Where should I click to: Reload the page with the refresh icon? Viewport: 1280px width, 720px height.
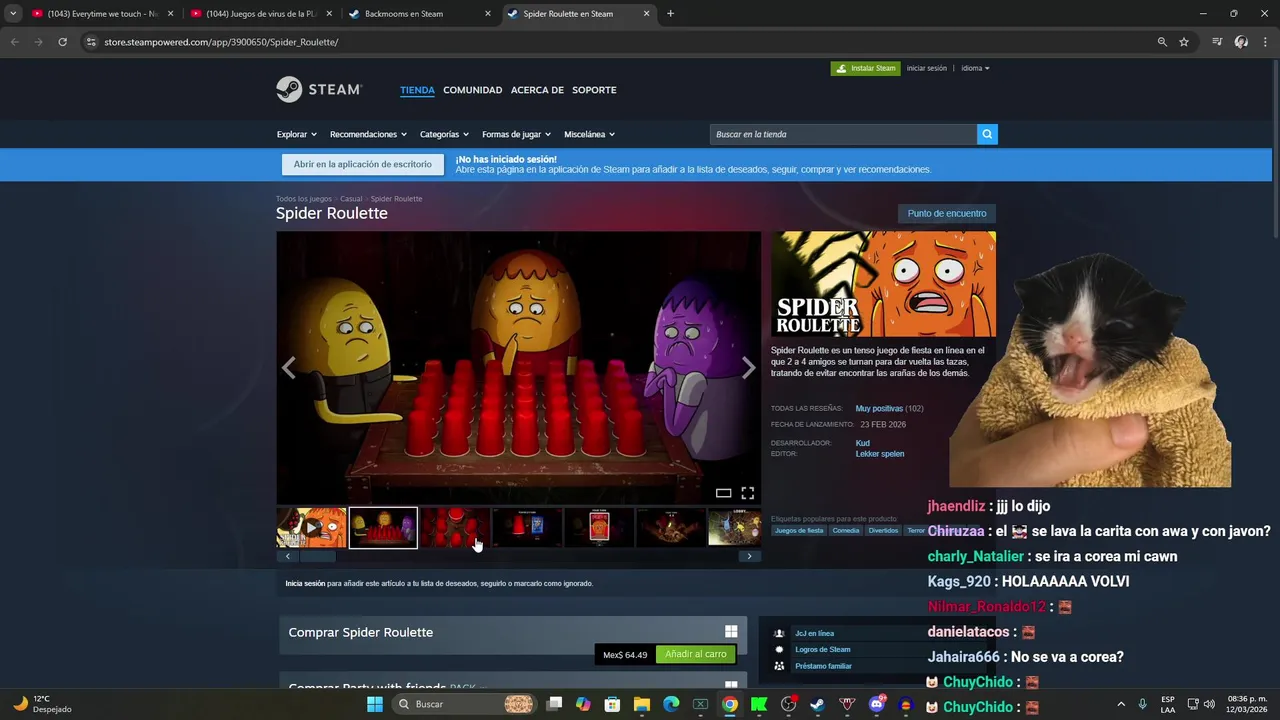62,42
